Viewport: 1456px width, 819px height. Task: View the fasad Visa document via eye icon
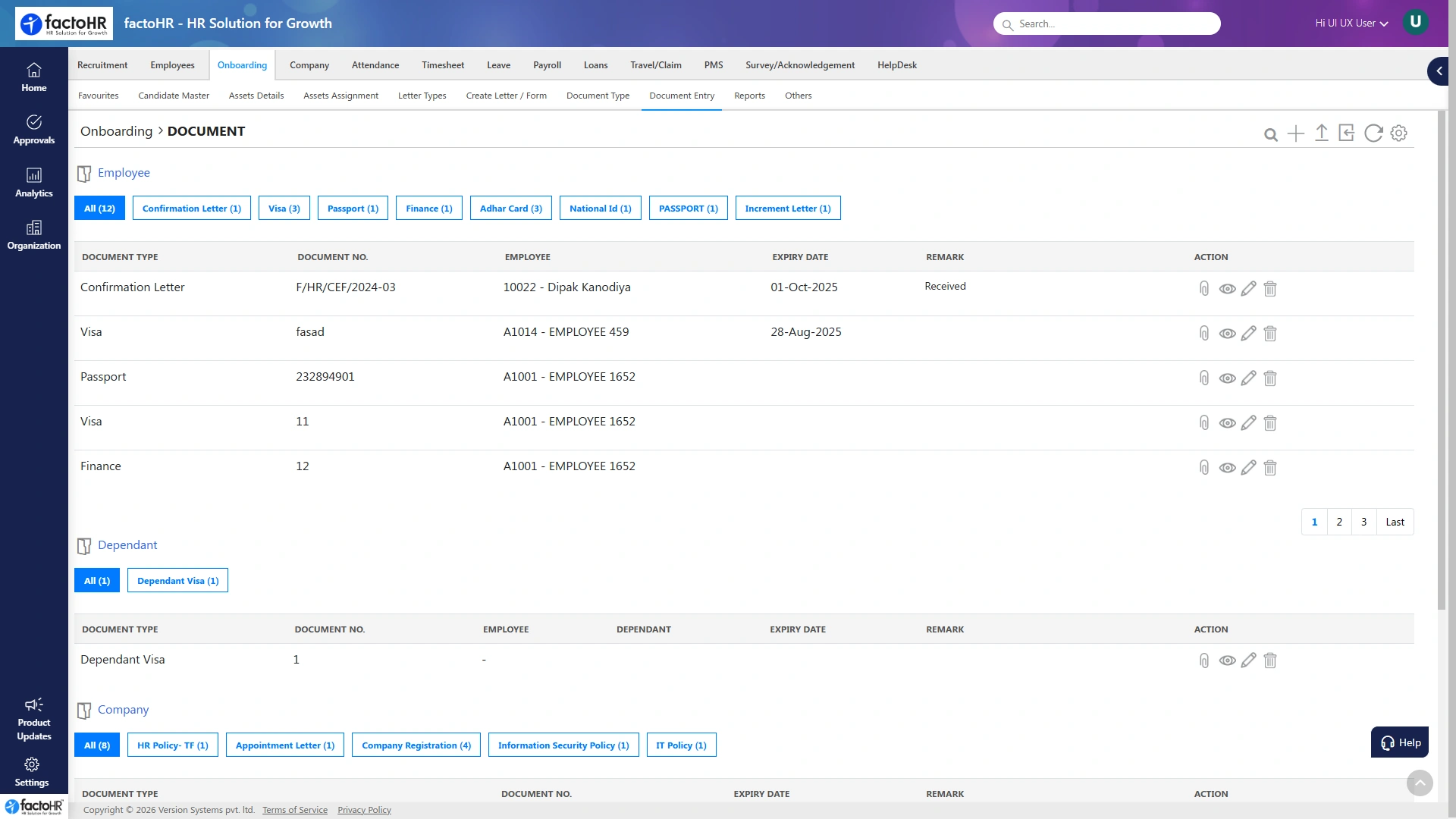point(1227,334)
